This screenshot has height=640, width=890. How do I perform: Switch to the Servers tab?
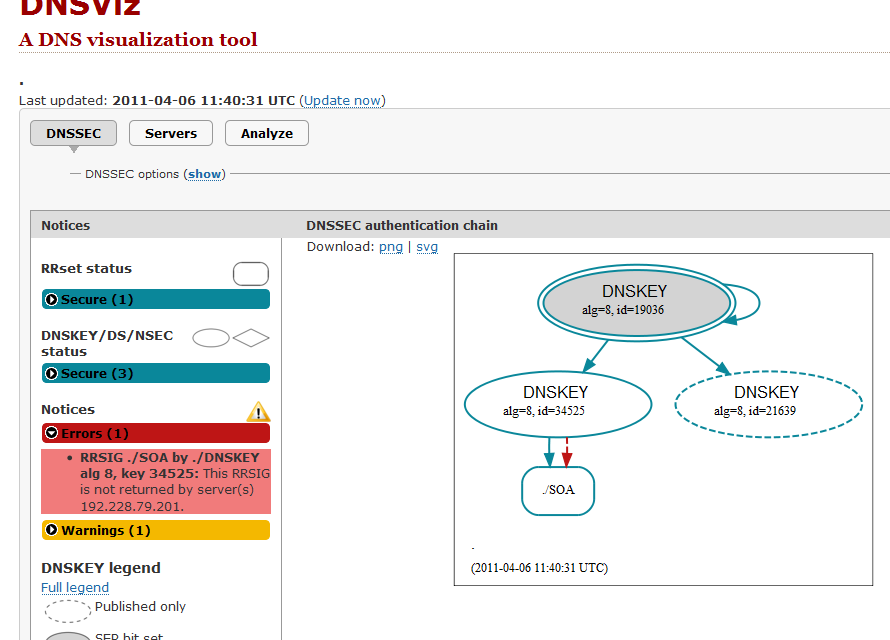(171, 133)
